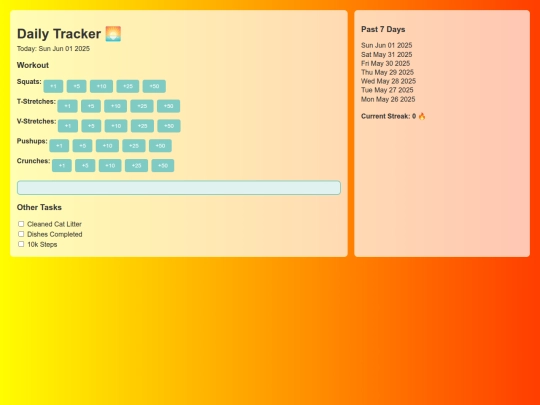540x405 pixels.
Task: Select Sun Jun 01 2025 in Past 7 Days
Action: click(386, 45)
